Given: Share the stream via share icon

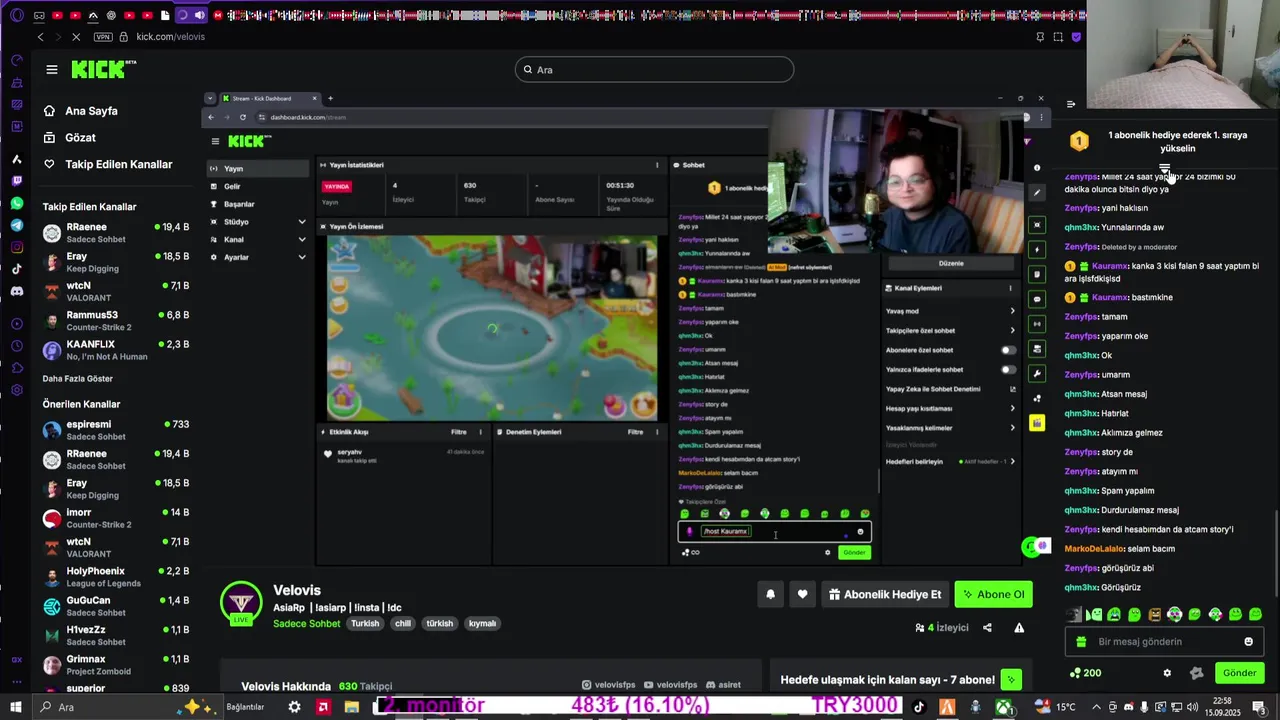Looking at the screenshot, I should click(x=987, y=628).
